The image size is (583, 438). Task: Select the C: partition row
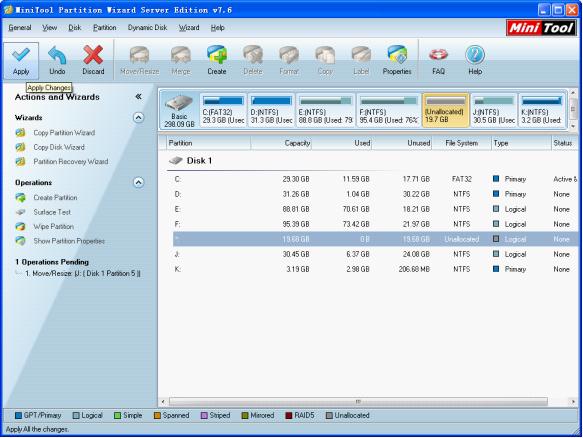375,179
